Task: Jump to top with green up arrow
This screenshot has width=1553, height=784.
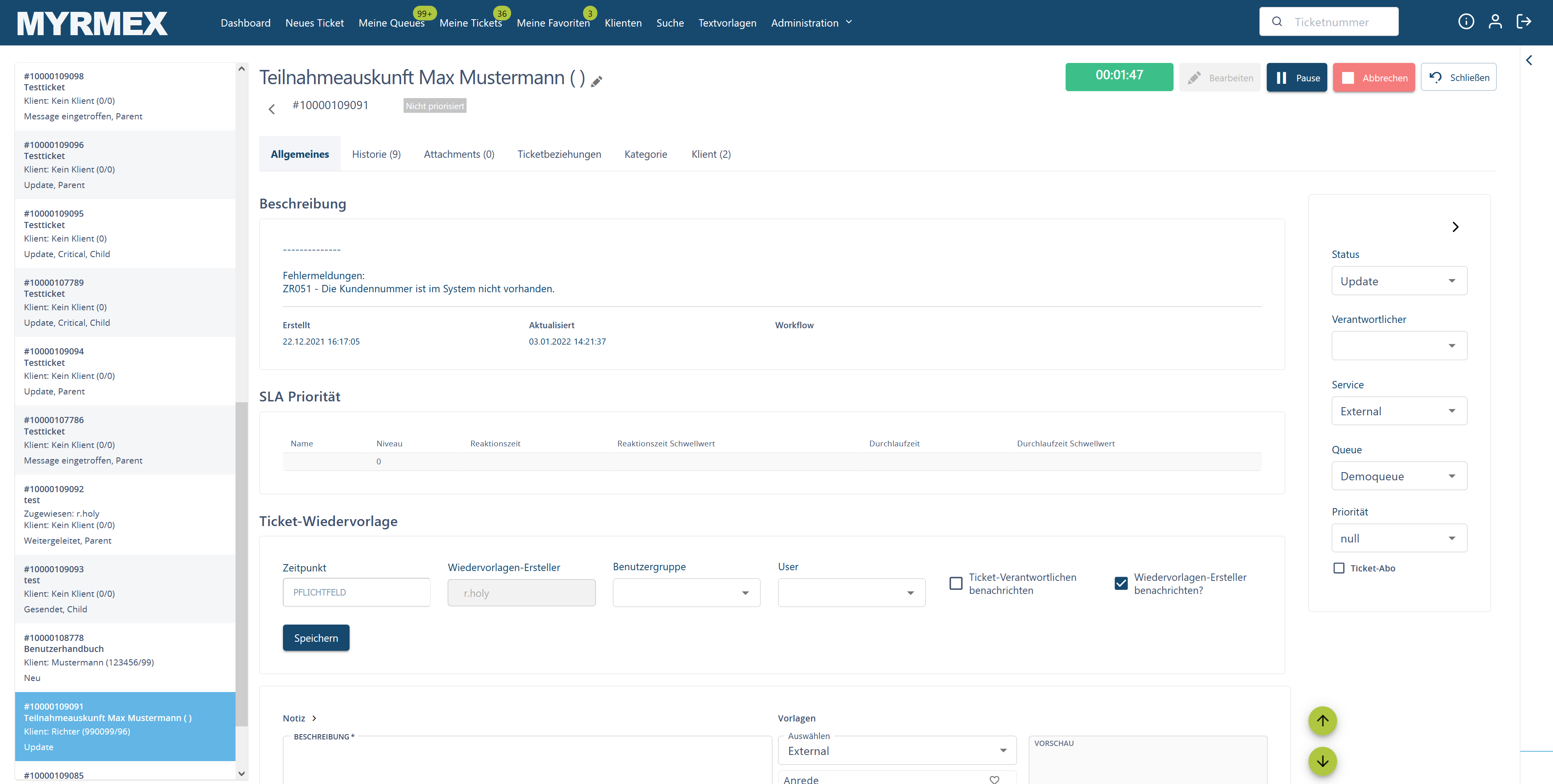Action: 1322,721
